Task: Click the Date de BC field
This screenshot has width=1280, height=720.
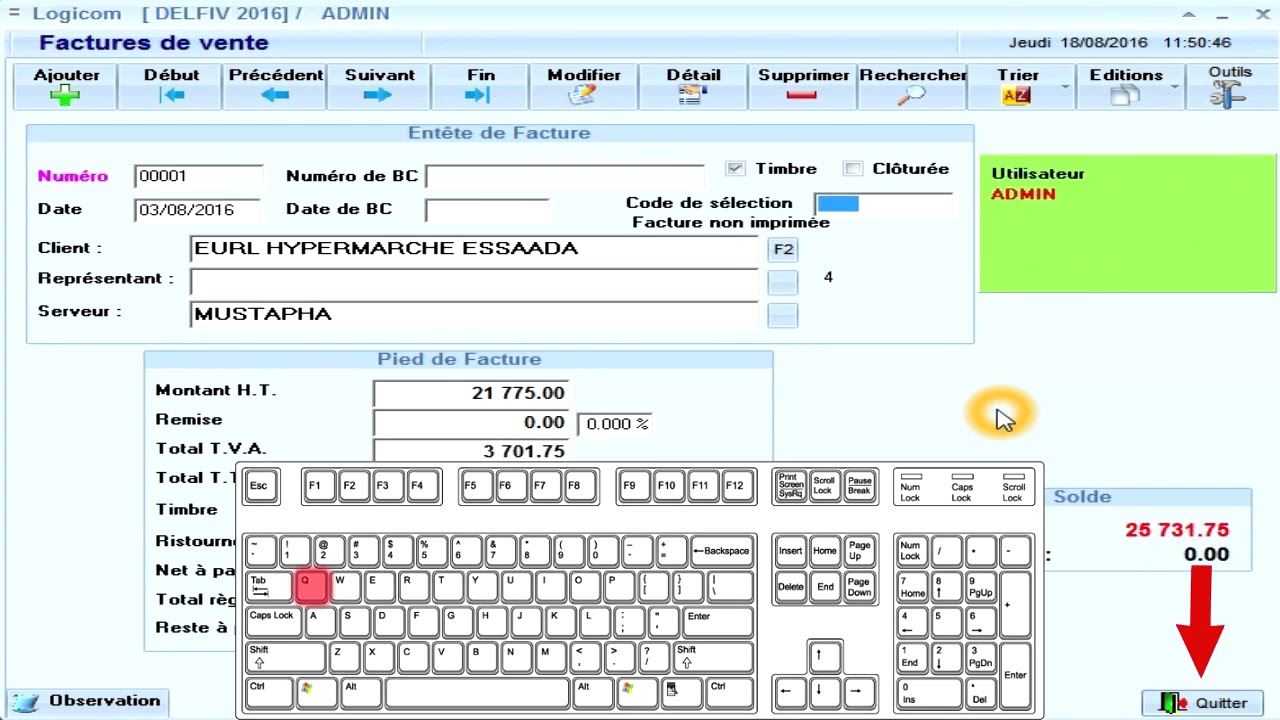Action: coord(487,210)
